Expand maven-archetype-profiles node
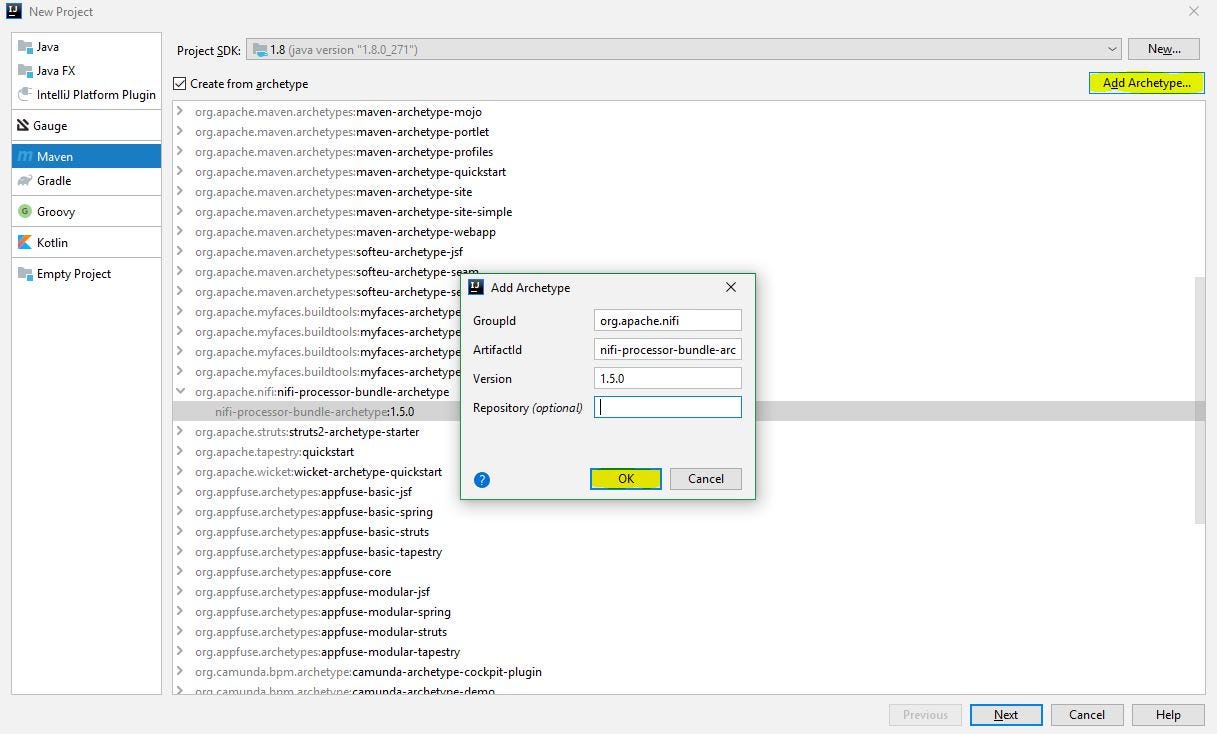Screen dimensions: 1217x734 [x=180, y=152]
